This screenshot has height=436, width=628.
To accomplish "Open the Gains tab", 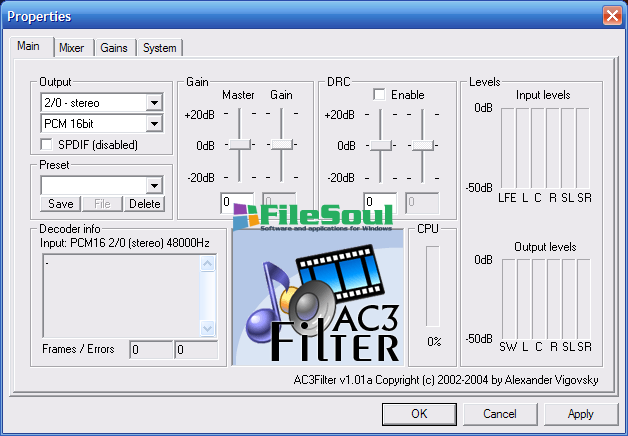I will pyautogui.click(x=114, y=48).
